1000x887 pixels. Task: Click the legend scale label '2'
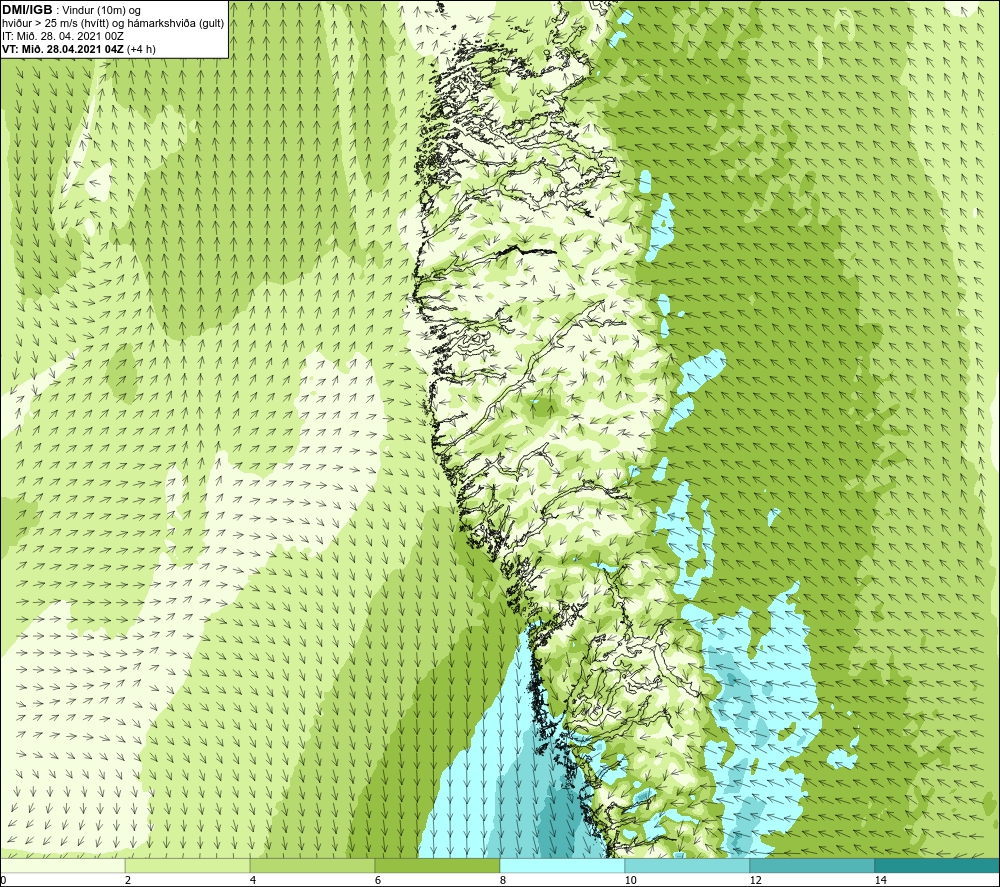pyautogui.click(x=128, y=880)
